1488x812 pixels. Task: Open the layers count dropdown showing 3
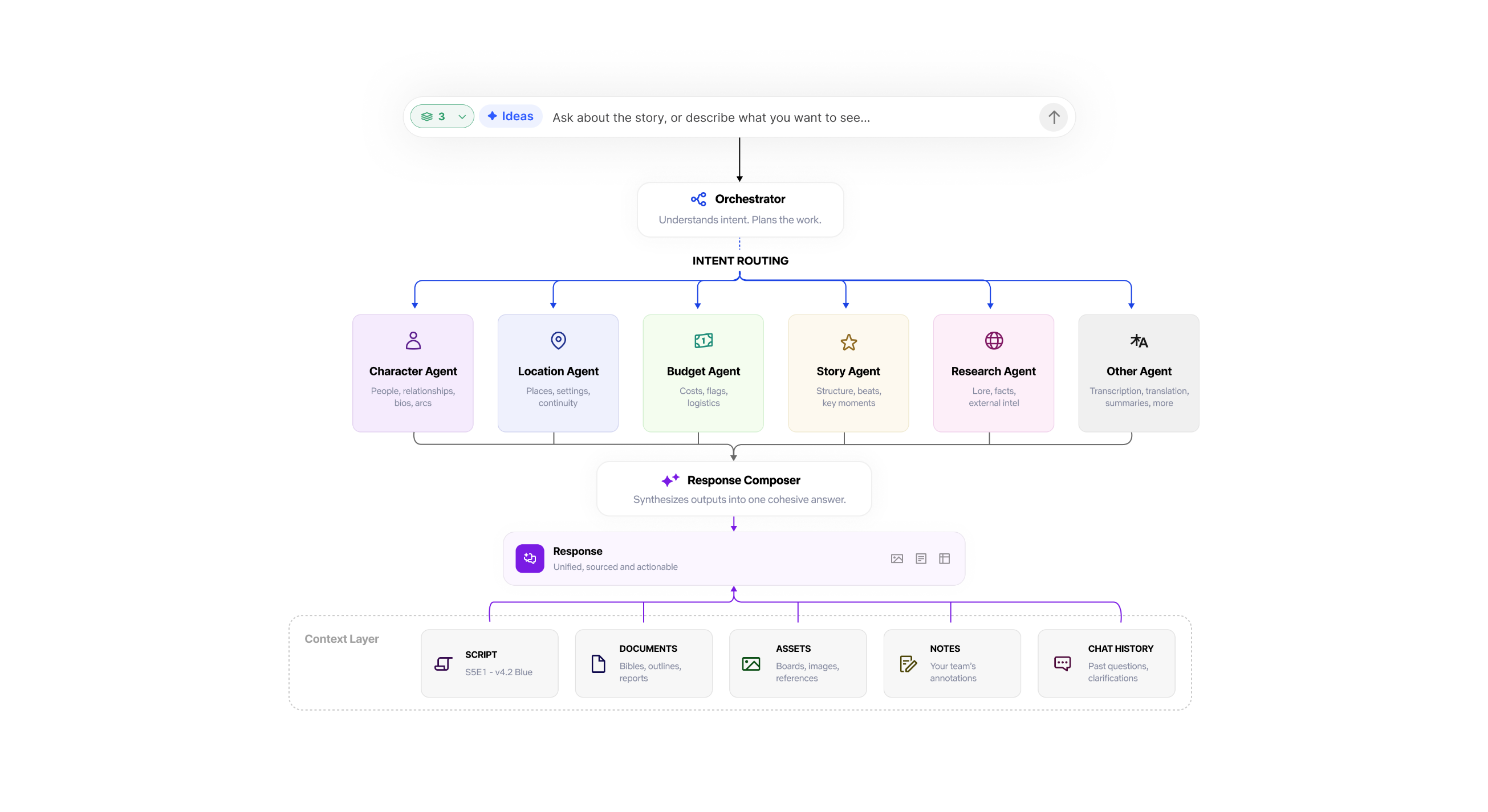coord(442,117)
